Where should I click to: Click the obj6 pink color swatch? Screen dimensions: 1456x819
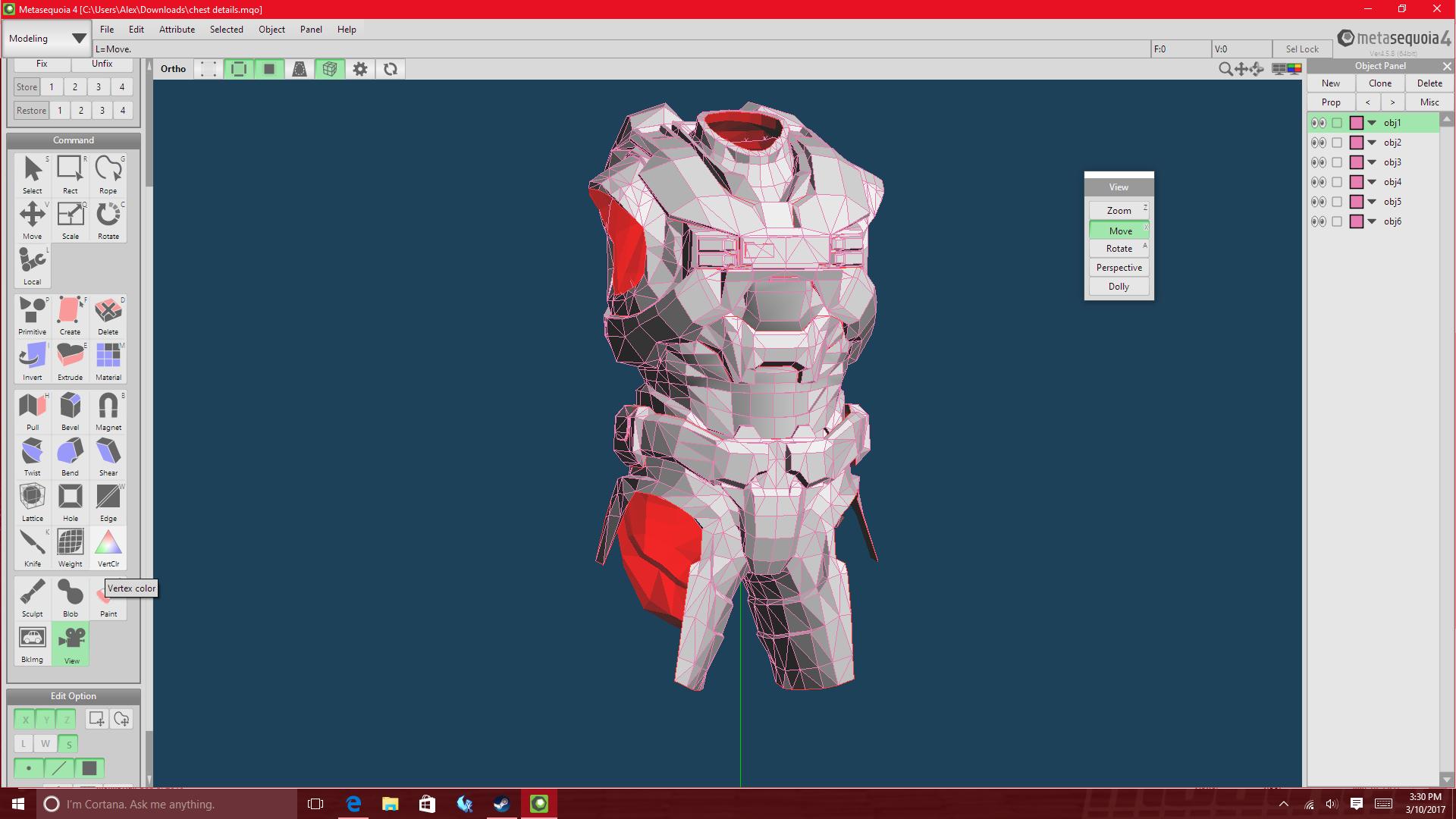[1357, 221]
